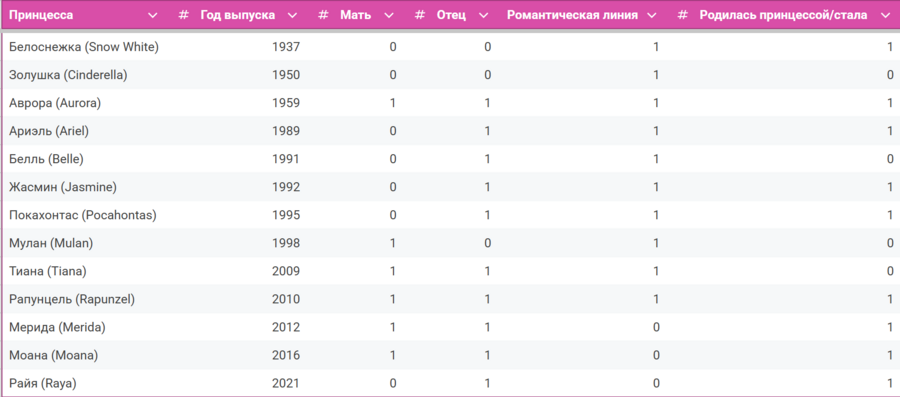900x397 pixels.
Task: Expand the Мать column dropdown chevron
Action: (389, 15)
